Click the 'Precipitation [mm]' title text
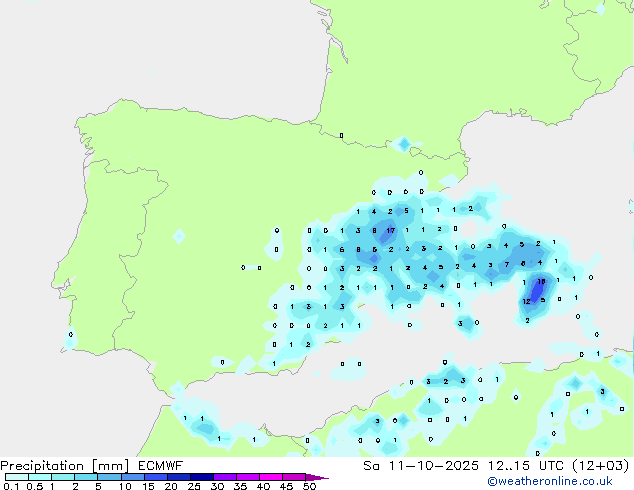The width and height of the screenshot is (634, 490). 65,466
